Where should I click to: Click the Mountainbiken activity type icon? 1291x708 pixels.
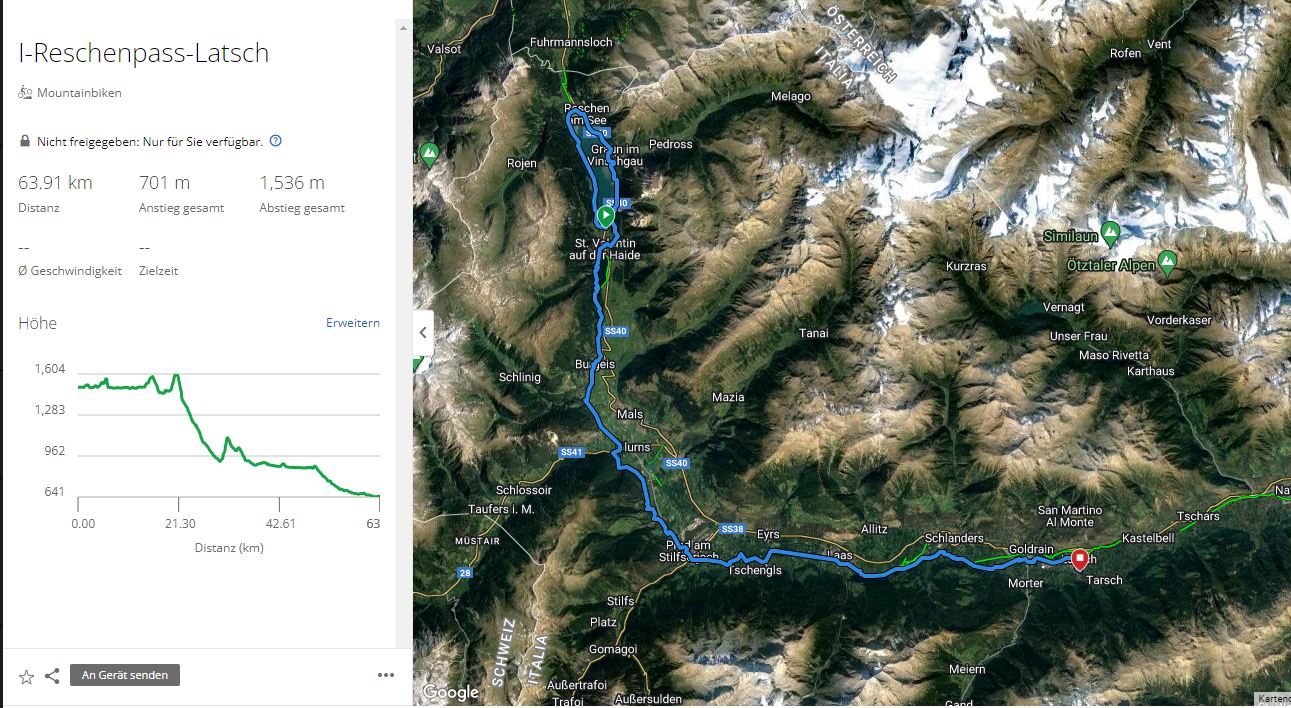pos(25,93)
